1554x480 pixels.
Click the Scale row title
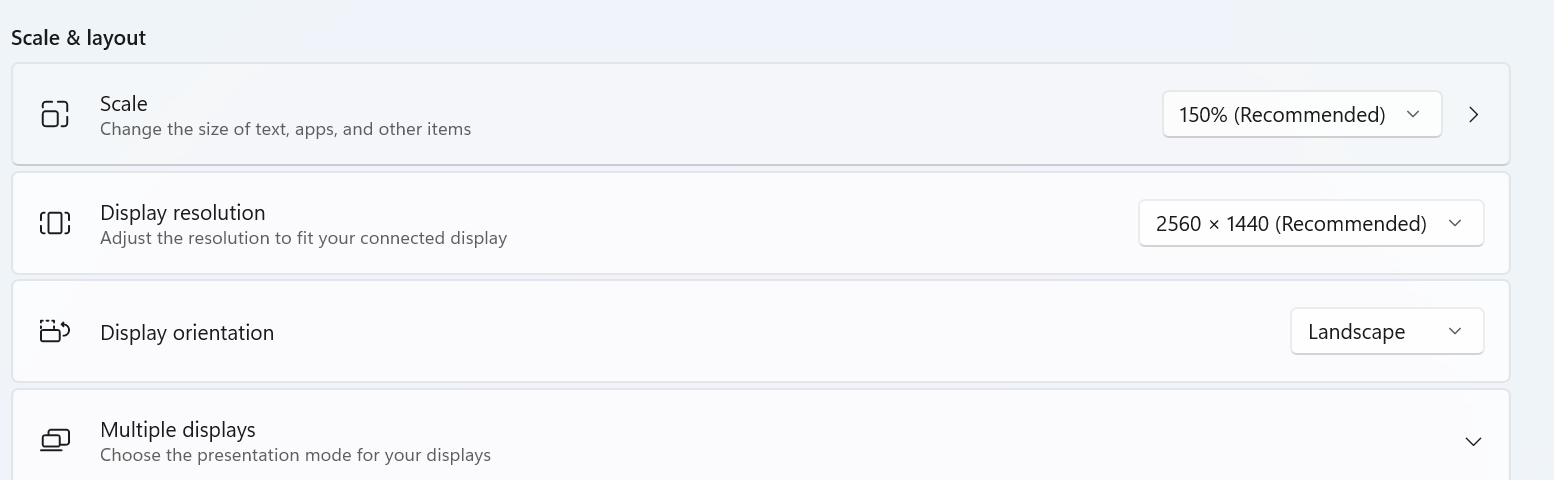pos(124,104)
